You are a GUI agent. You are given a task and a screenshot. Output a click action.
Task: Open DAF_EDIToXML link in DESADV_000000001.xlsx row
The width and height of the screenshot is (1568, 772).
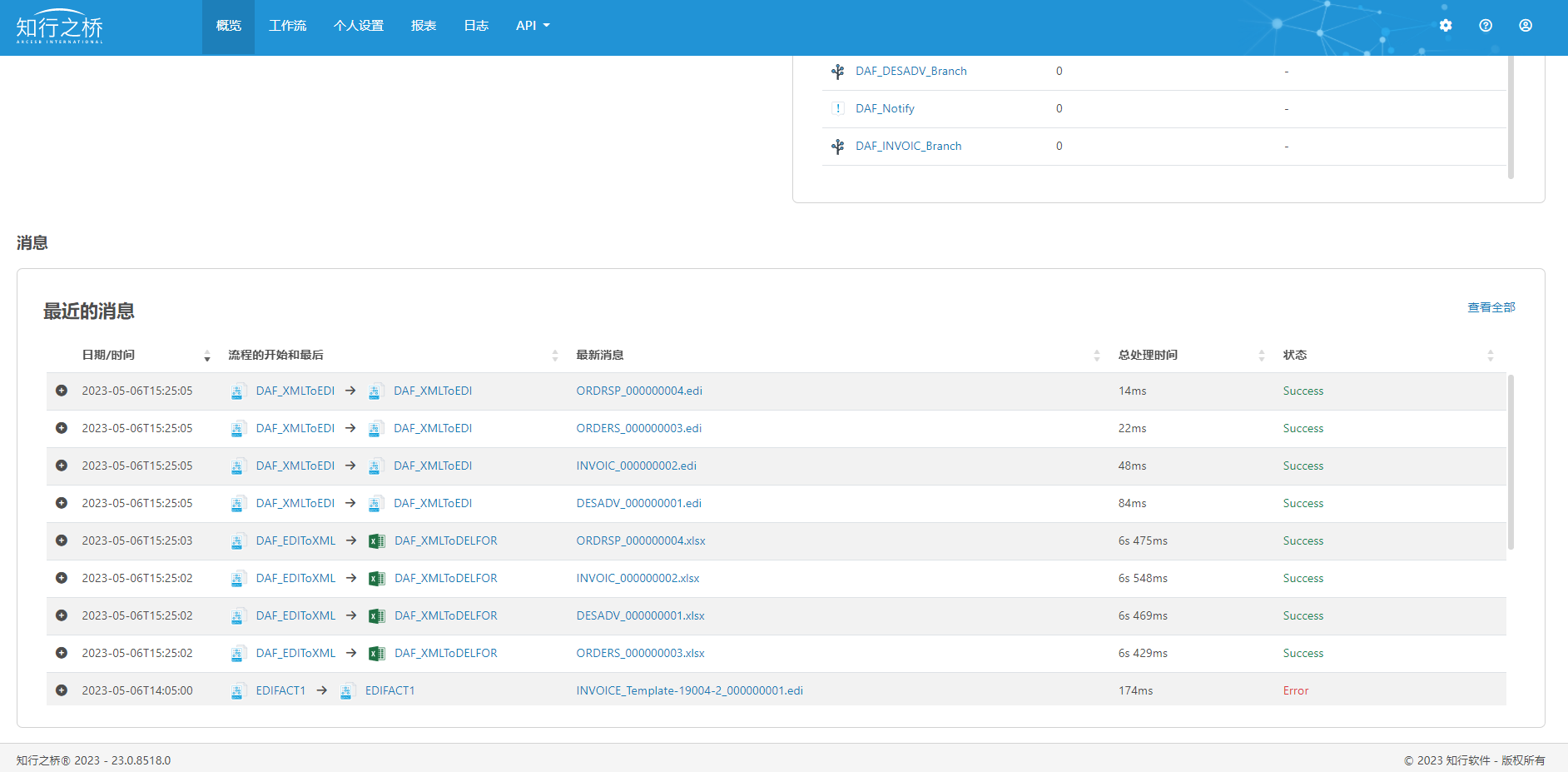(x=295, y=616)
